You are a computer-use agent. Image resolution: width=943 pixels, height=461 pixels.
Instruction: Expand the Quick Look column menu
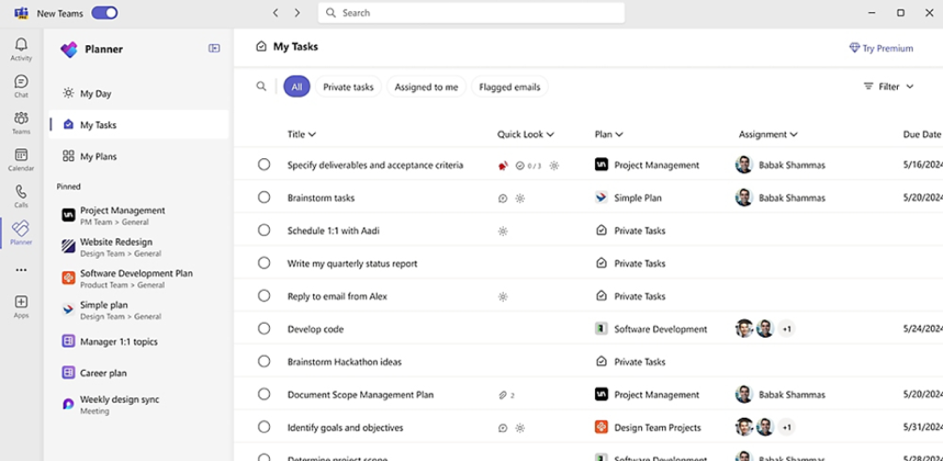pos(525,134)
